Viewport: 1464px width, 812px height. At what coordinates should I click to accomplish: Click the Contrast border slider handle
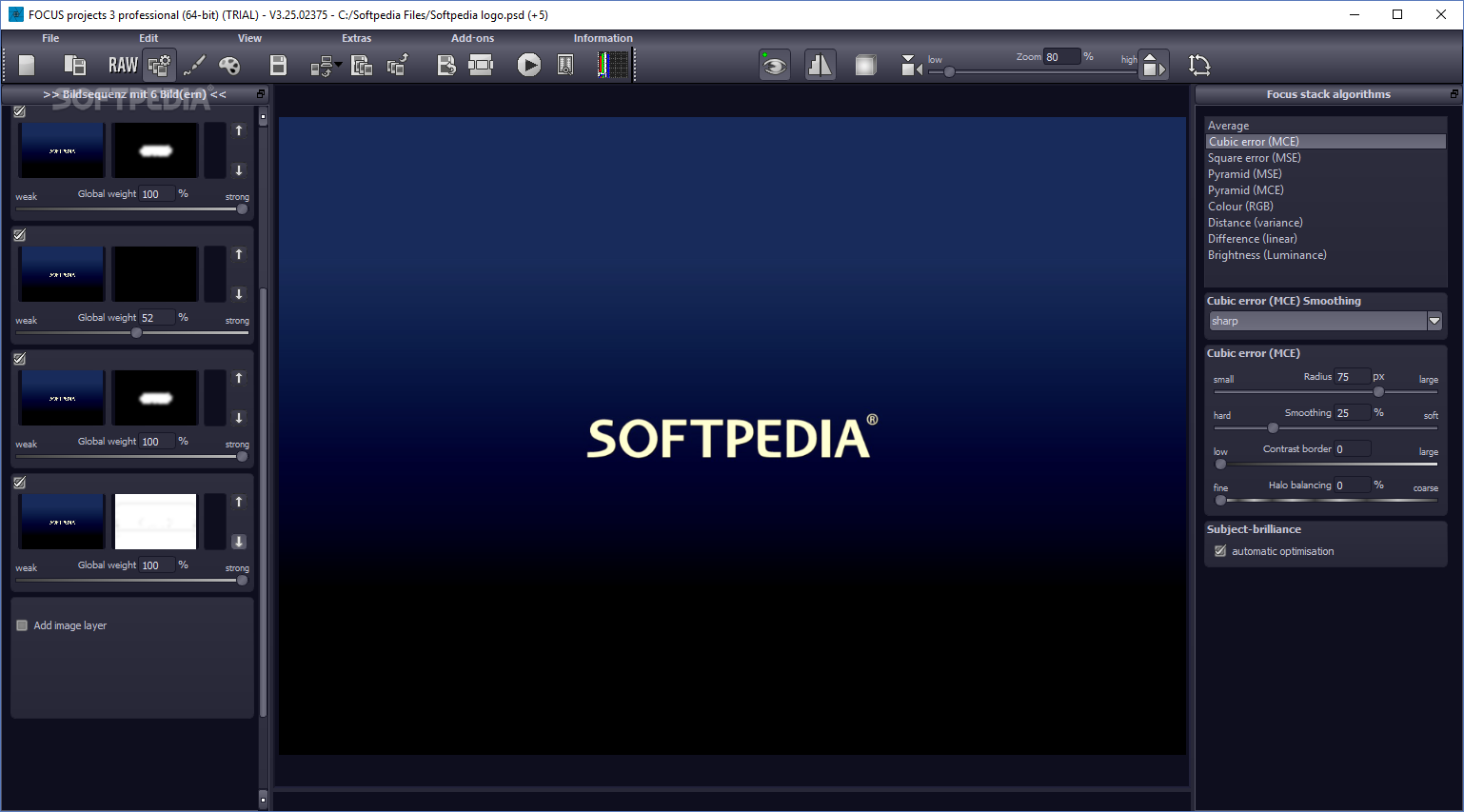click(1220, 464)
